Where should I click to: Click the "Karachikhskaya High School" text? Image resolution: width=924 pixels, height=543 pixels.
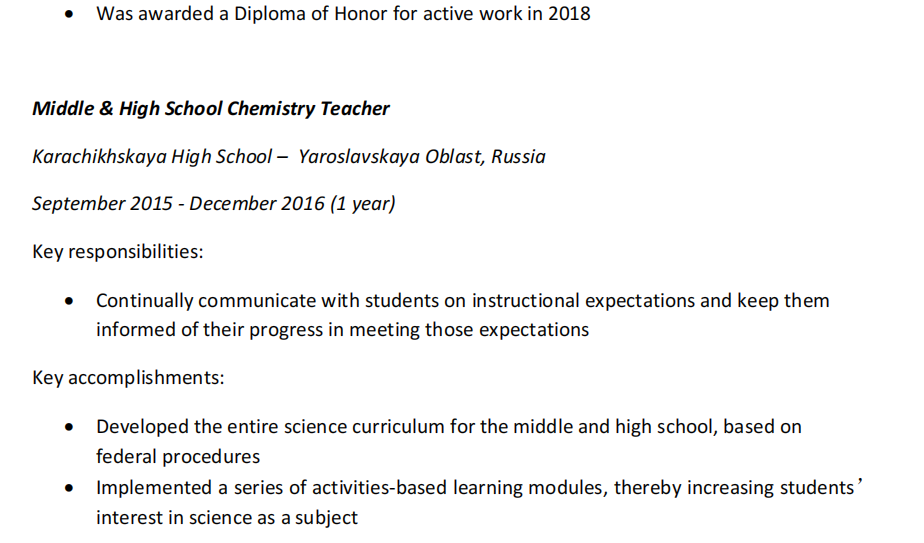[151, 157]
